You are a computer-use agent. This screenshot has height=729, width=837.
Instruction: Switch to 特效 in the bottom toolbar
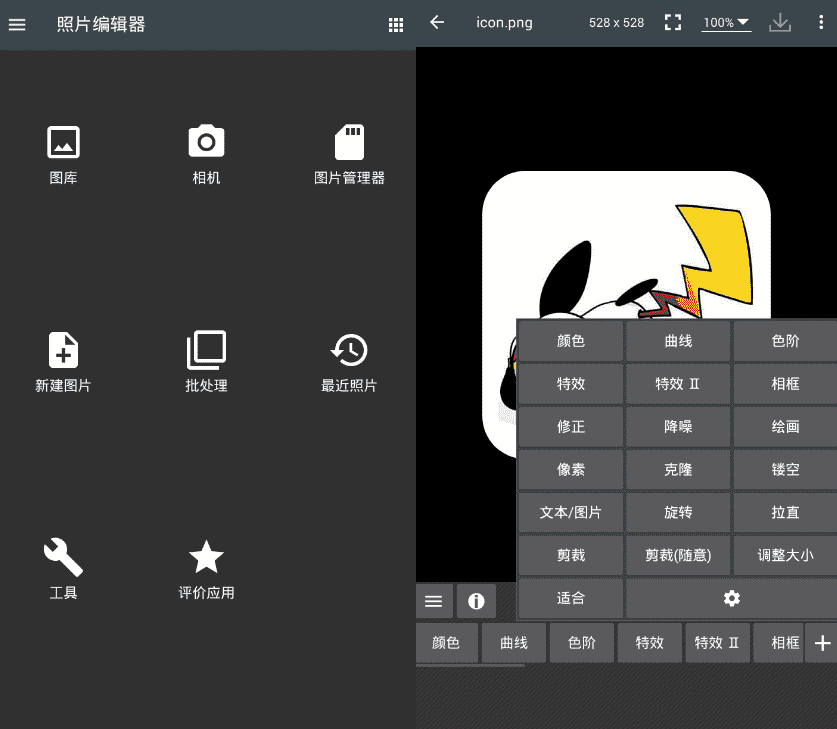tap(649, 643)
